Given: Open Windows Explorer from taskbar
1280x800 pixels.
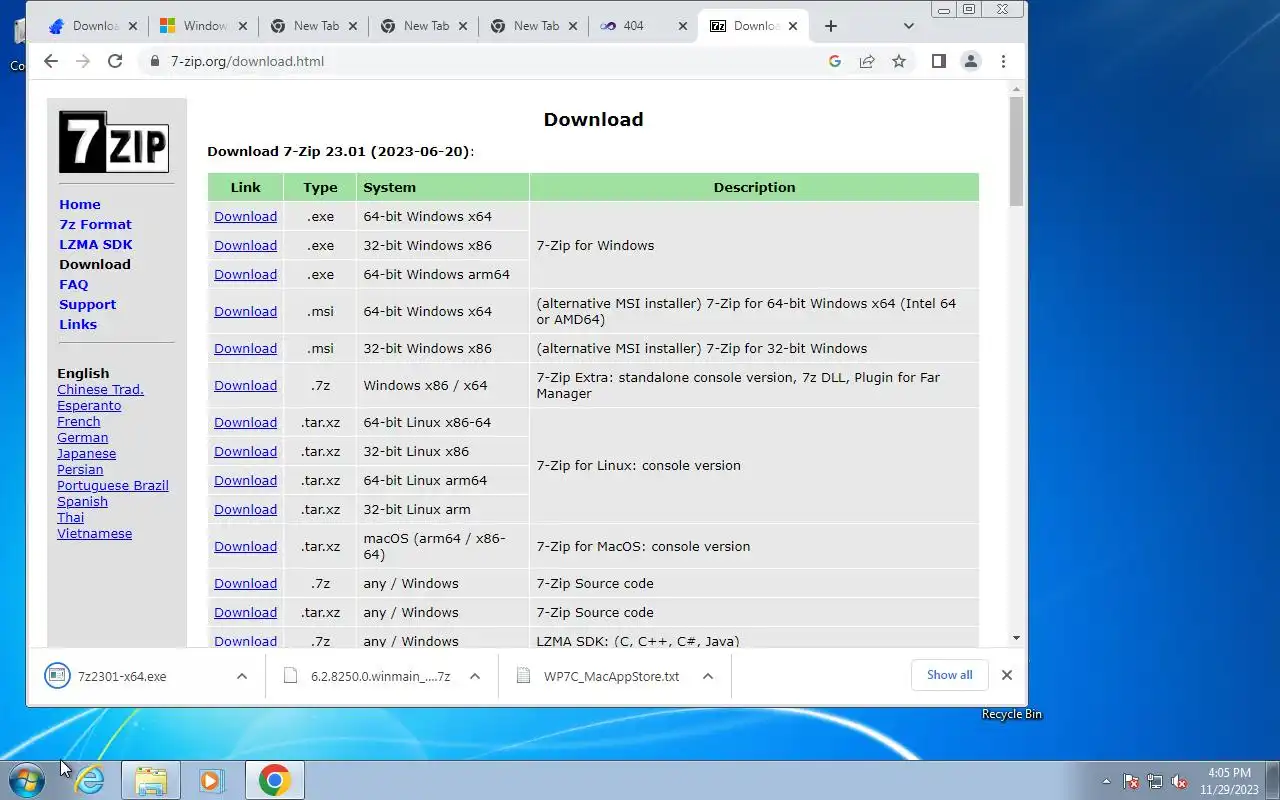Looking at the screenshot, I should [151, 780].
